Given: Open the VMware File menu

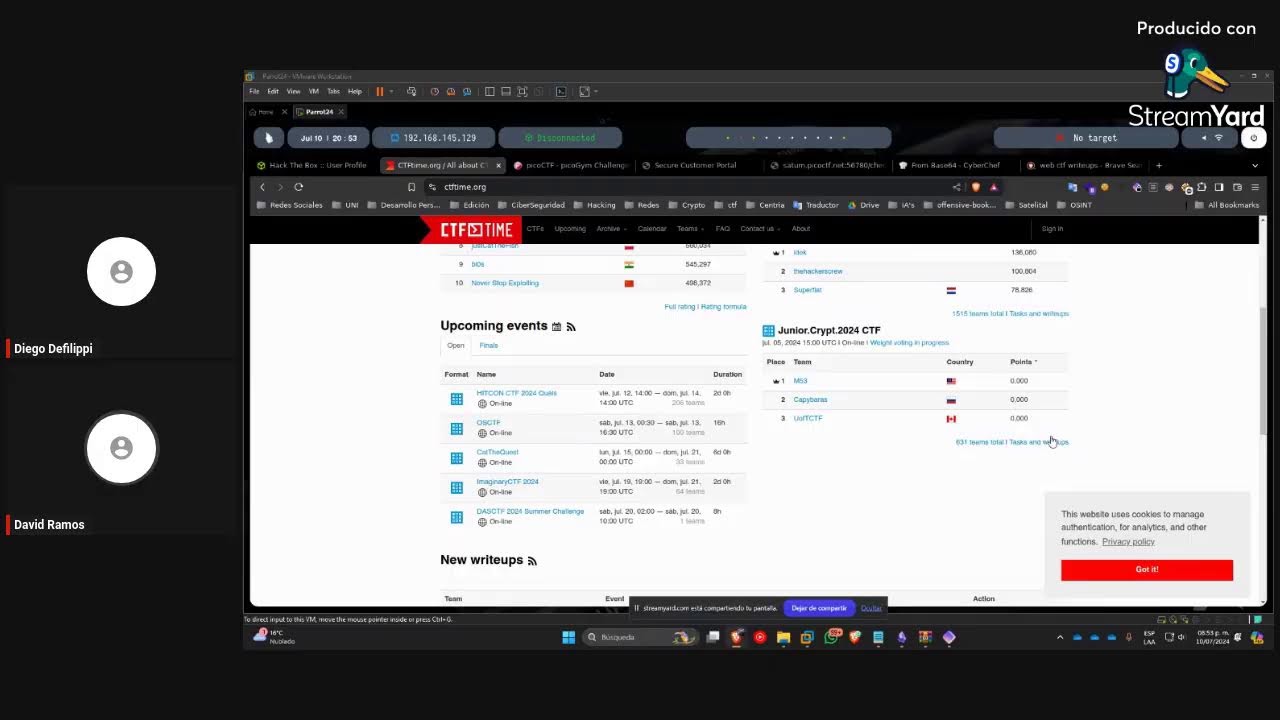Looking at the screenshot, I should click(254, 91).
